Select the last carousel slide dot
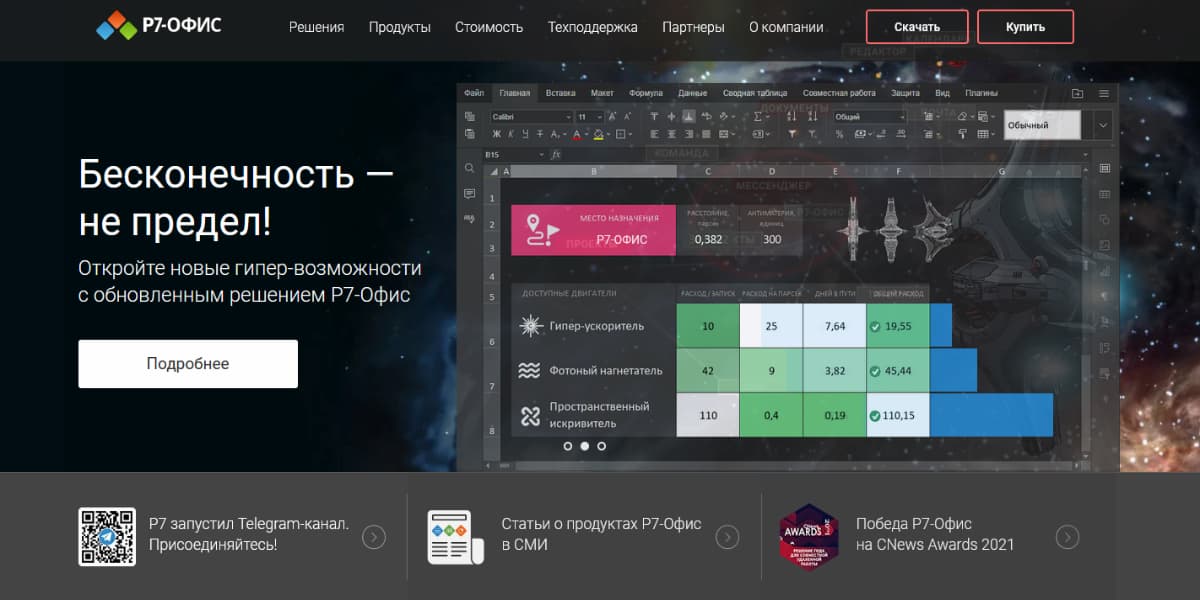This screenshot has width=1200, height=600. [x=601, y=446]
